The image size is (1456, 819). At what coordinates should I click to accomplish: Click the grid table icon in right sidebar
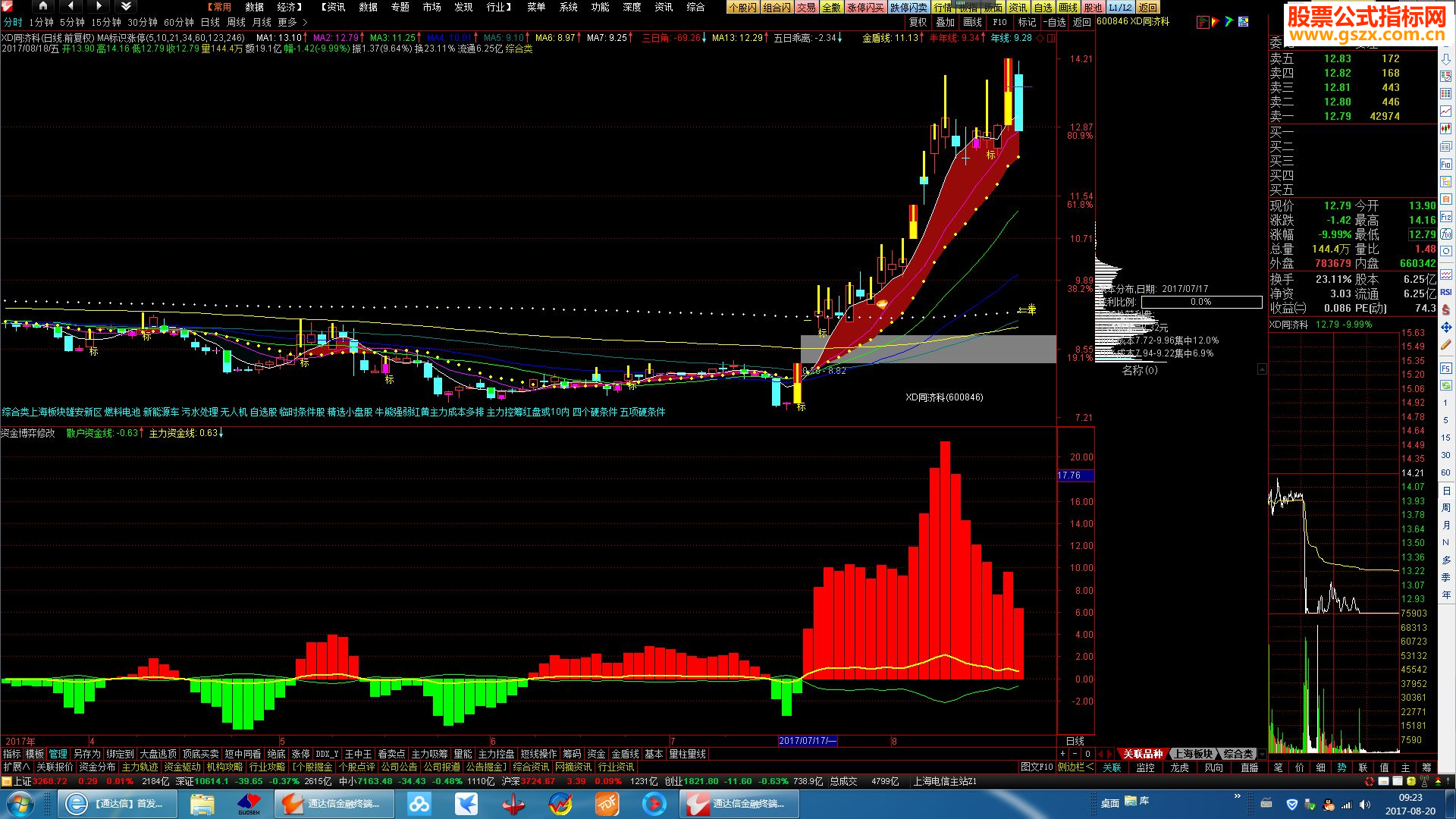click(1446, 93)
